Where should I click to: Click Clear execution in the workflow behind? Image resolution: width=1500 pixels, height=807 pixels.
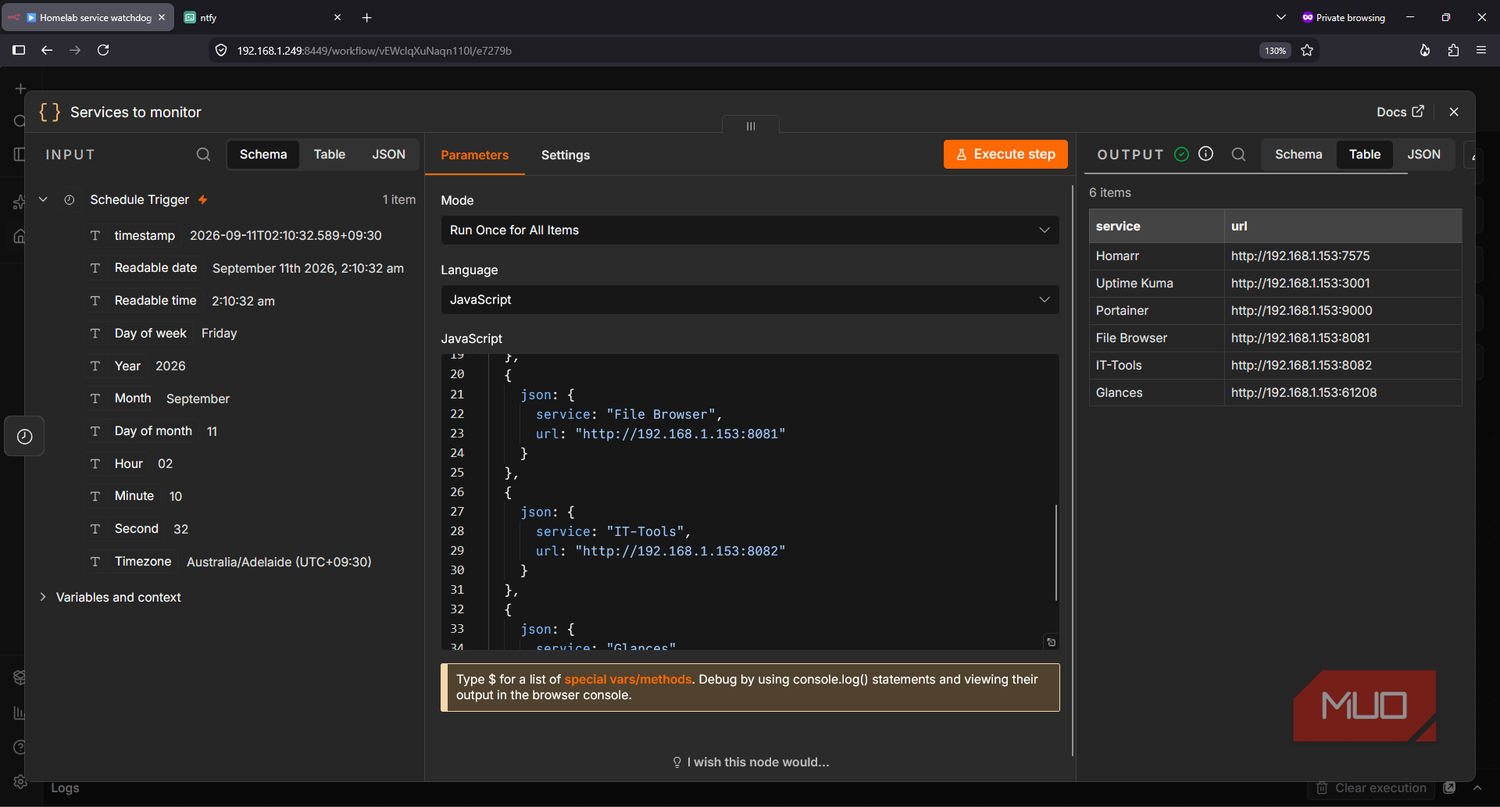pyautogui.click(x=1371, y=788)
